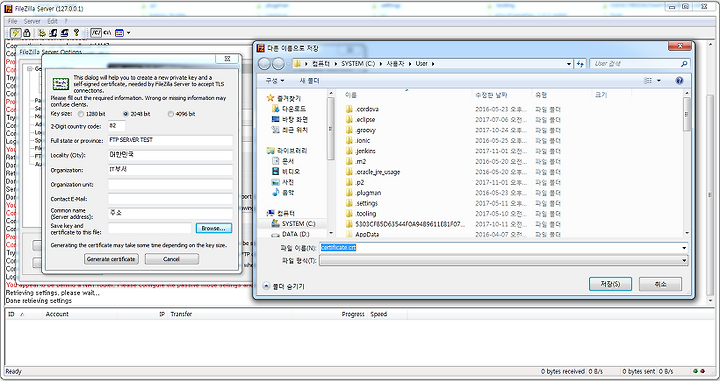Click the Common name server address field
This screenshot has height=381, width=720.
coord(170,213)
